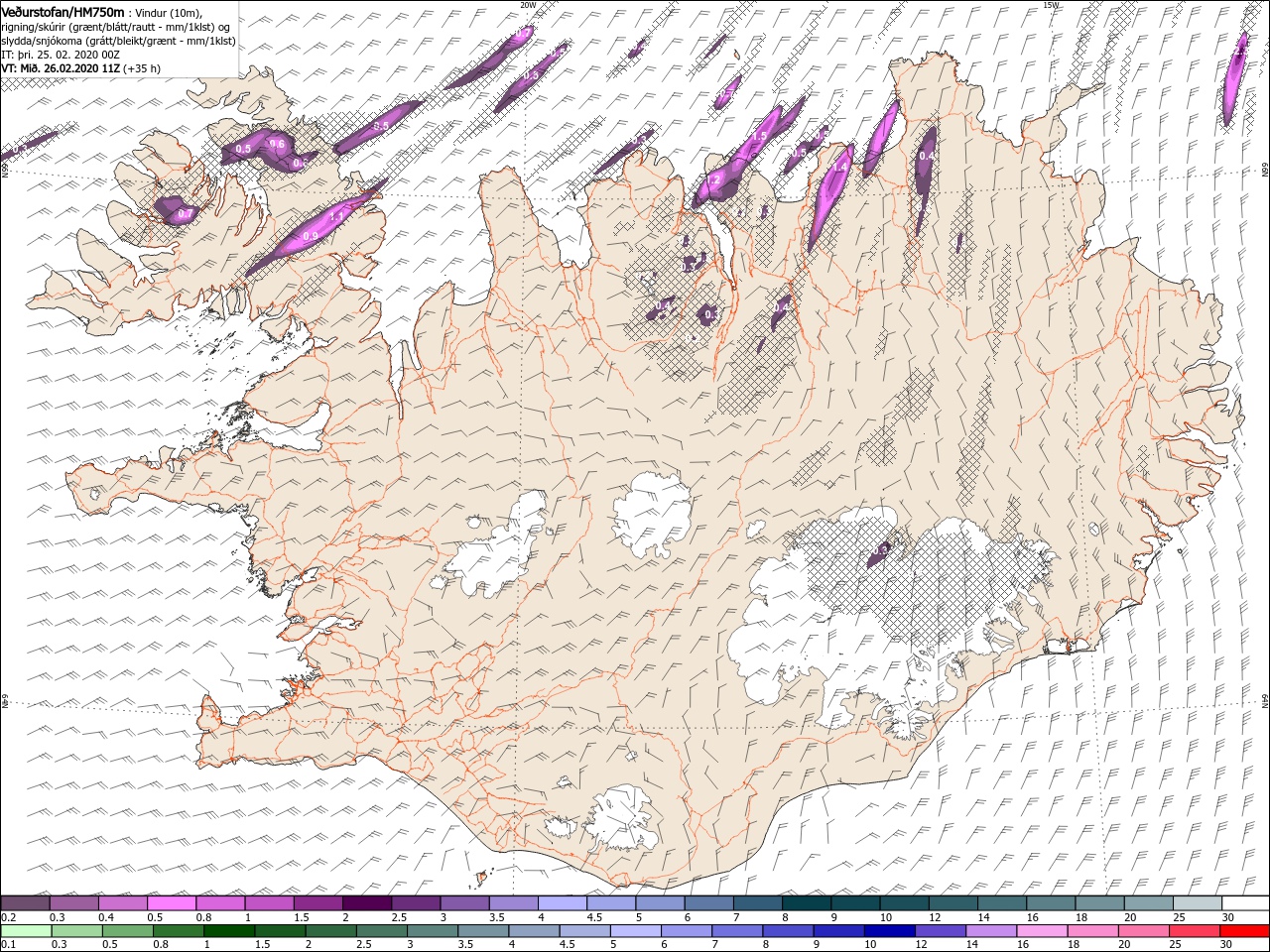Click the 1.5 purple swatch in snow legend
Viewport: 1270px width, 952px height.
coord(317,903)
